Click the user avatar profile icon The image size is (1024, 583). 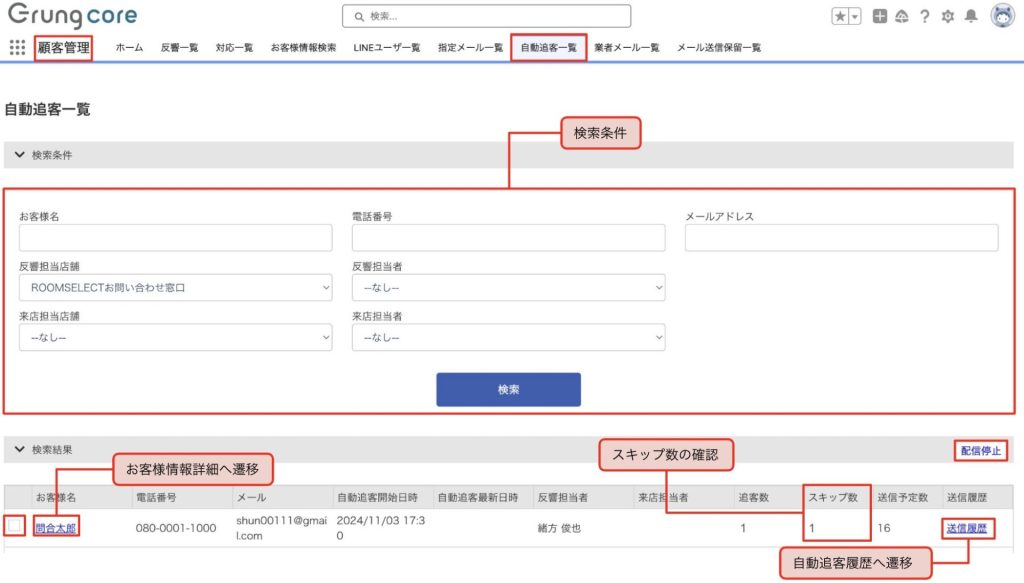(1002, 16)
